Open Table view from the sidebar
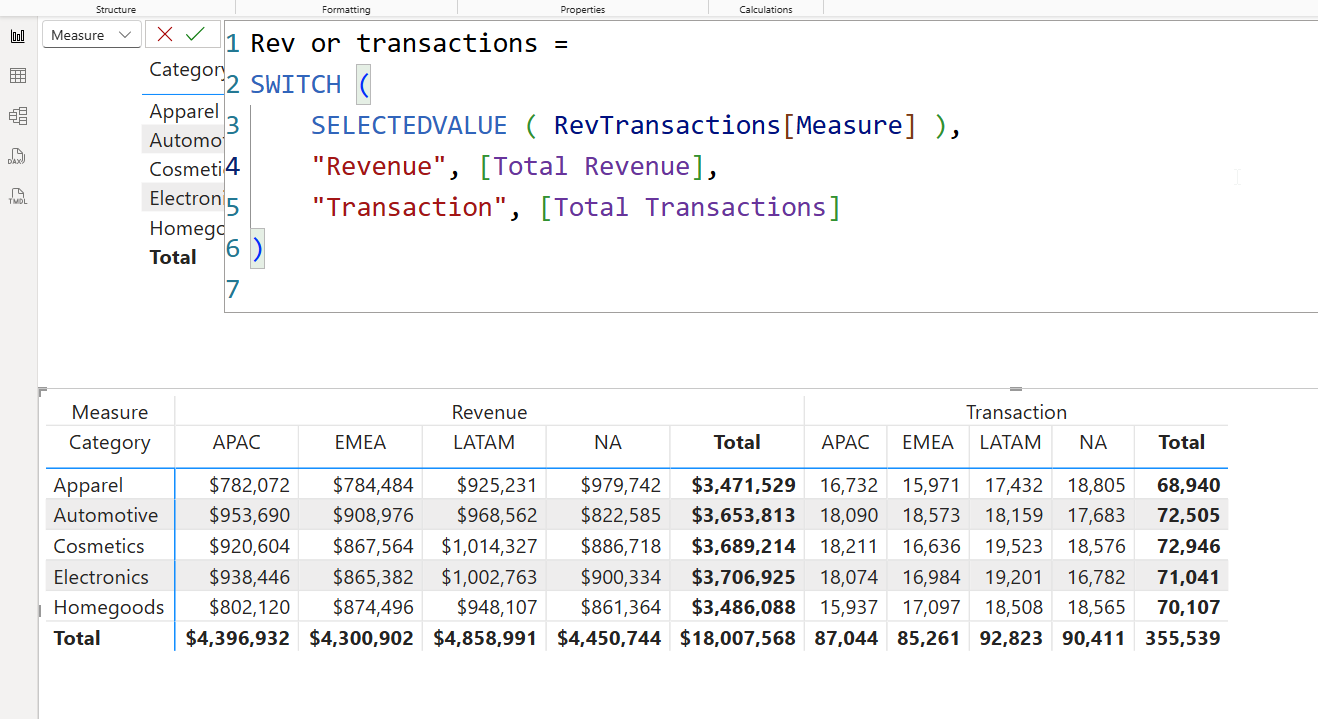Screen dimensions: 1318x719 click(x=18, y=76)
